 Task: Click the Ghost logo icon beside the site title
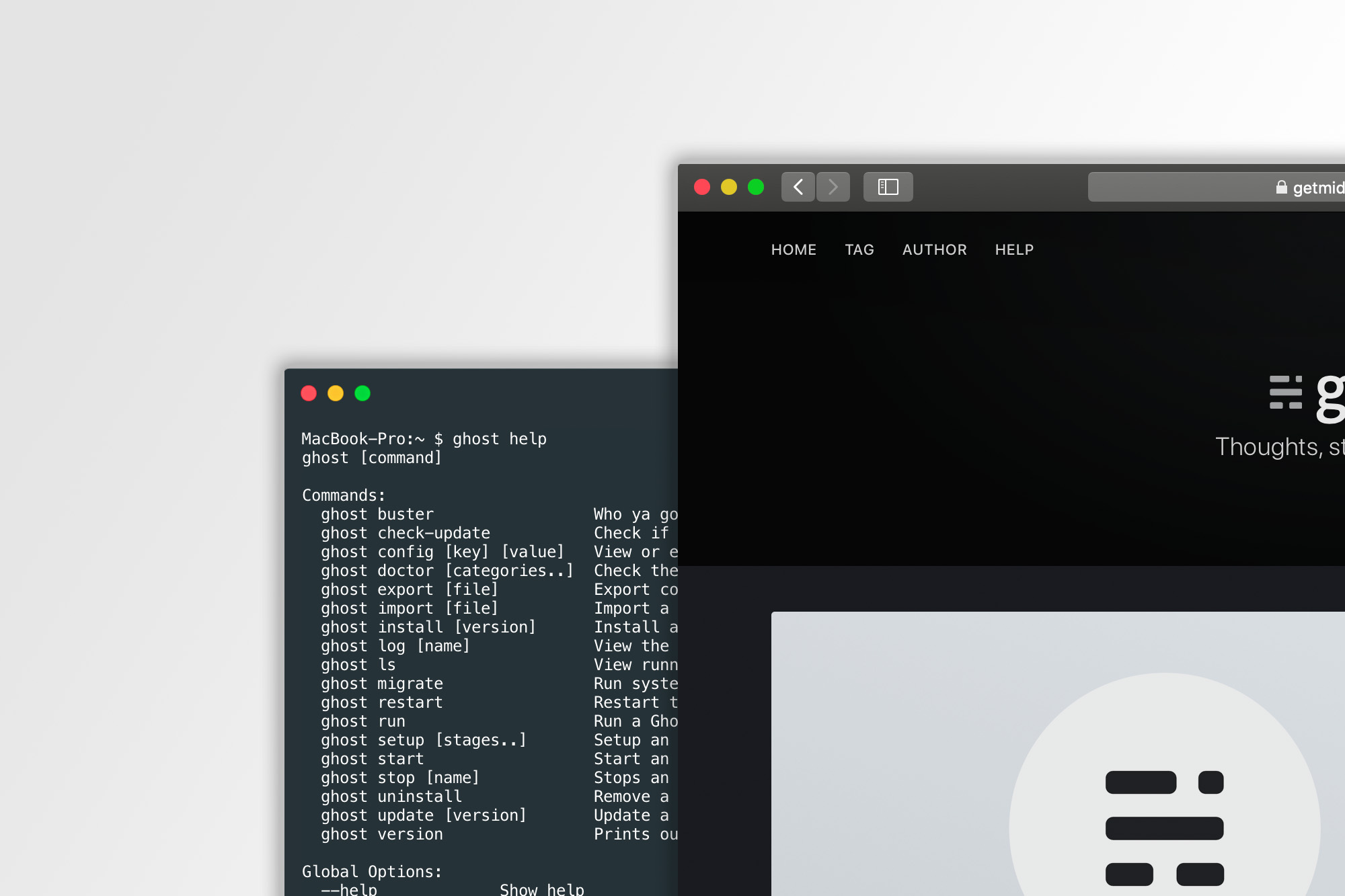click(x=1286, y=393)
